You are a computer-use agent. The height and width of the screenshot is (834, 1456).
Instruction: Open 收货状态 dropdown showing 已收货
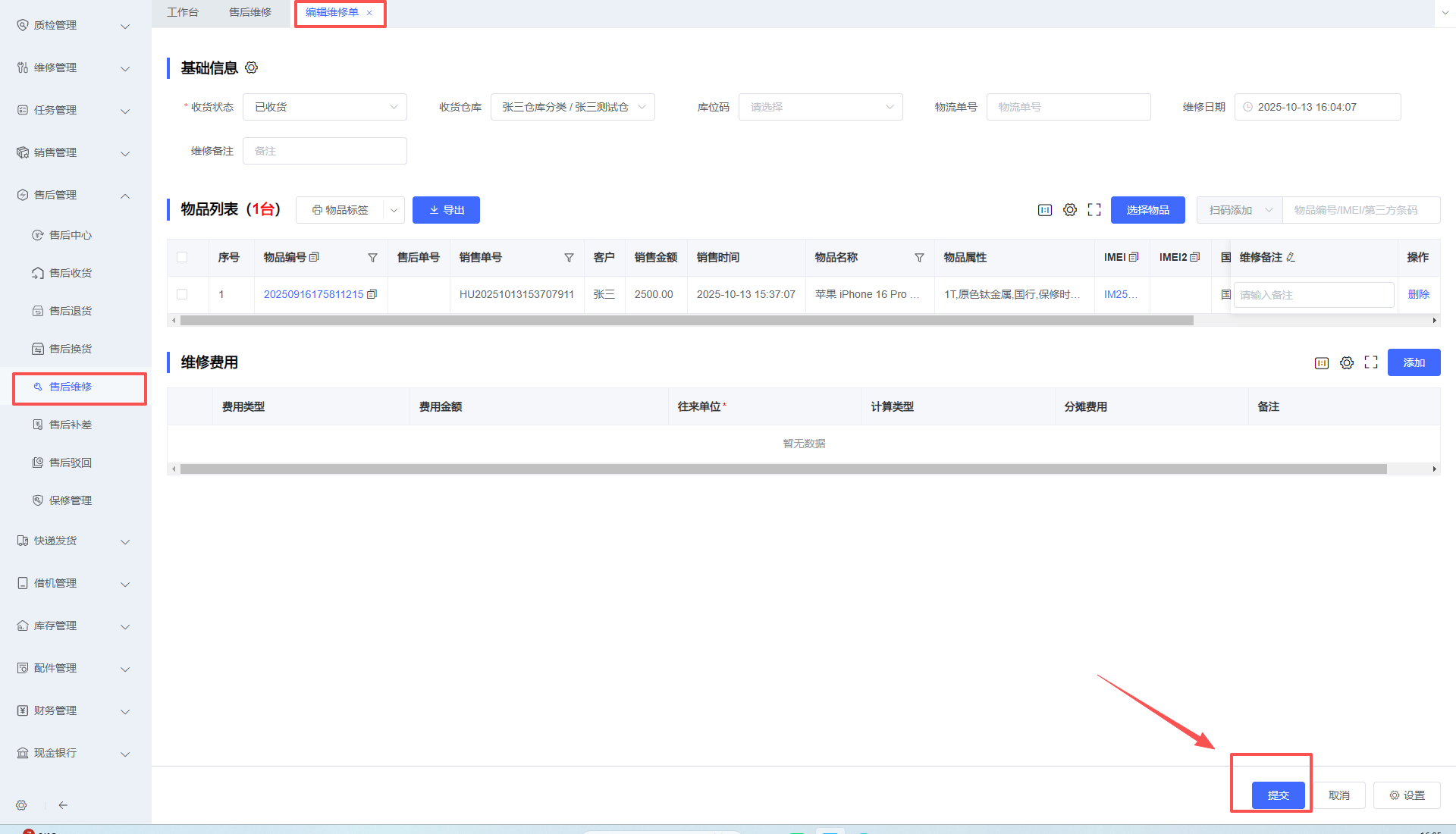point(325,107)
